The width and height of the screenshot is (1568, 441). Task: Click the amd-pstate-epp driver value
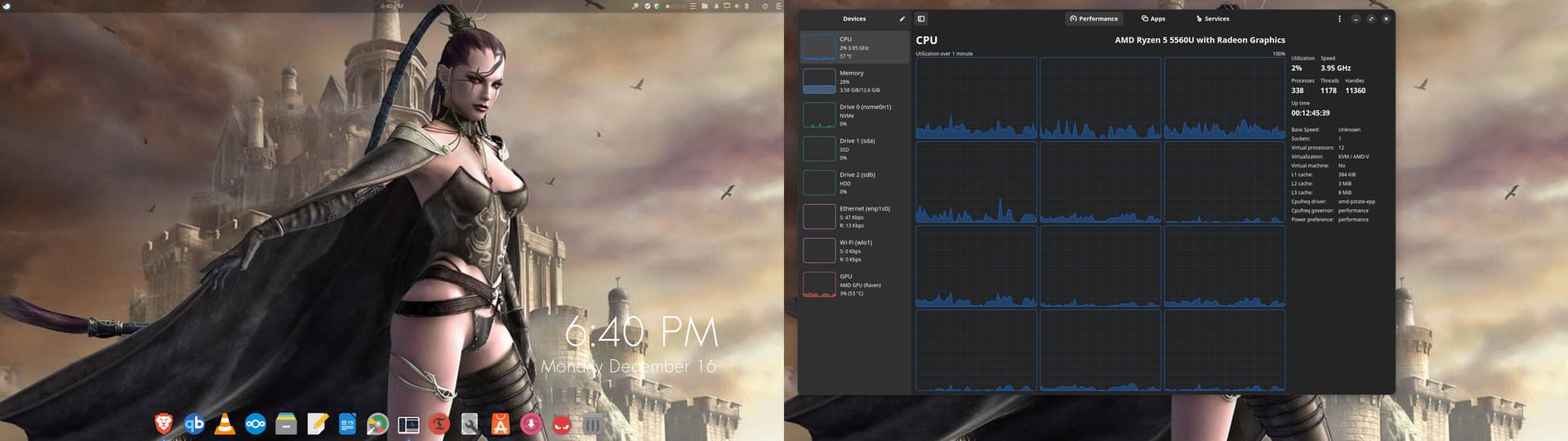point(1356,202)
